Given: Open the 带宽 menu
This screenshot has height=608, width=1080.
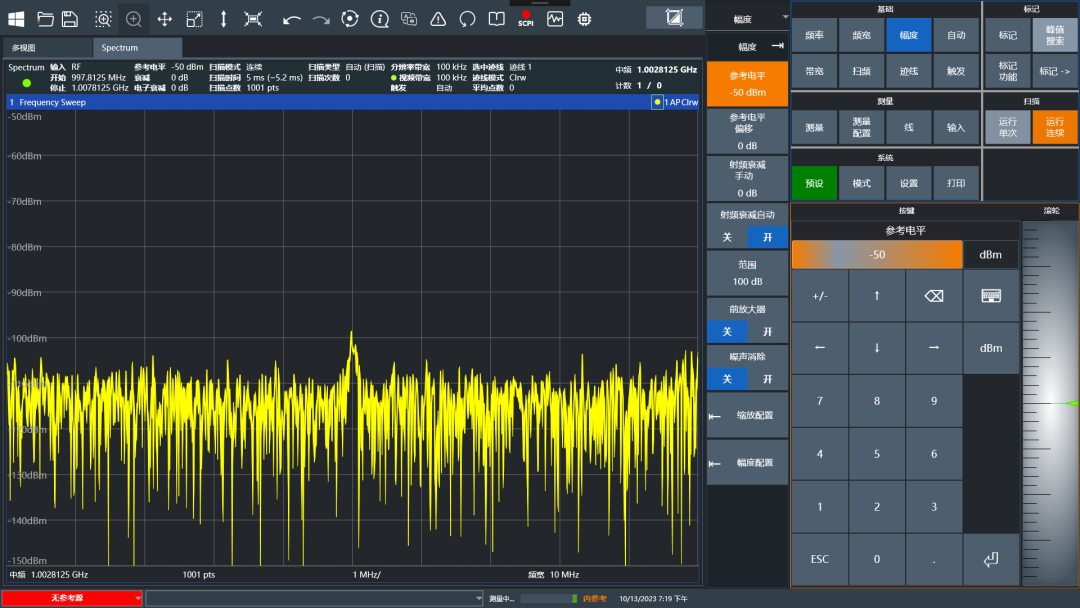Looking at the screenshot, I should point(815,71).
